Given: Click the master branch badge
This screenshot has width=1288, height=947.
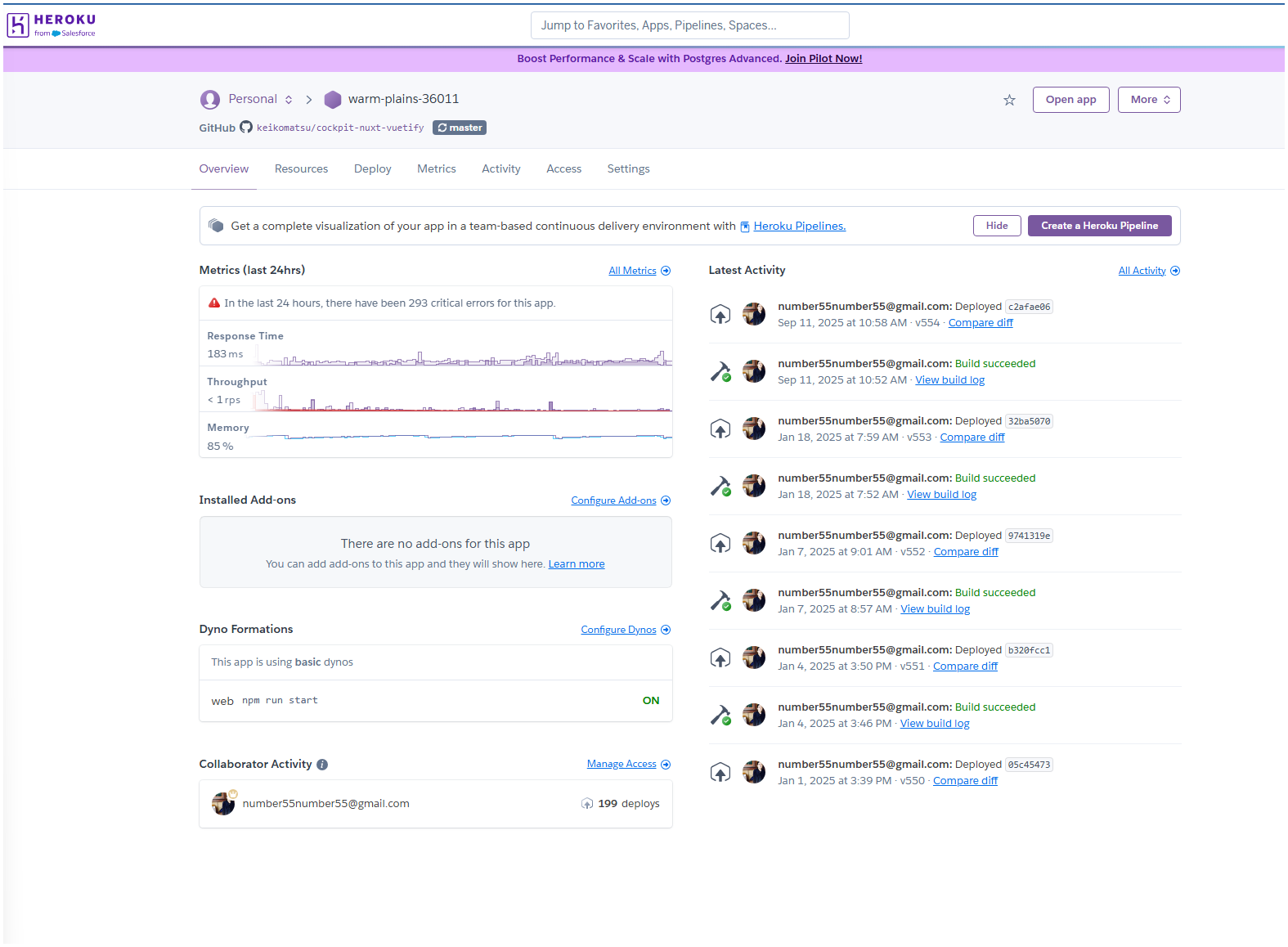Looking at the screenshot, I should [x=460, y=128].
